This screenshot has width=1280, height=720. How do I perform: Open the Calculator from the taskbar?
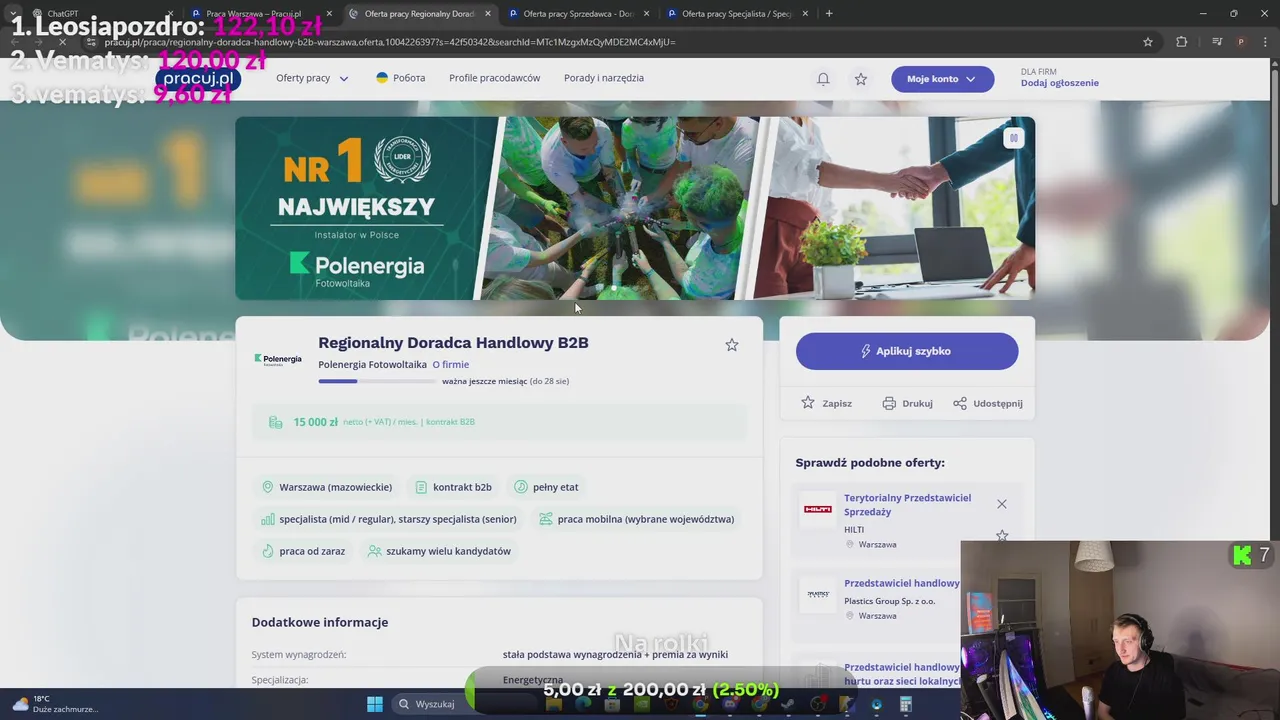pyautogui.click(x=905, y=704)
